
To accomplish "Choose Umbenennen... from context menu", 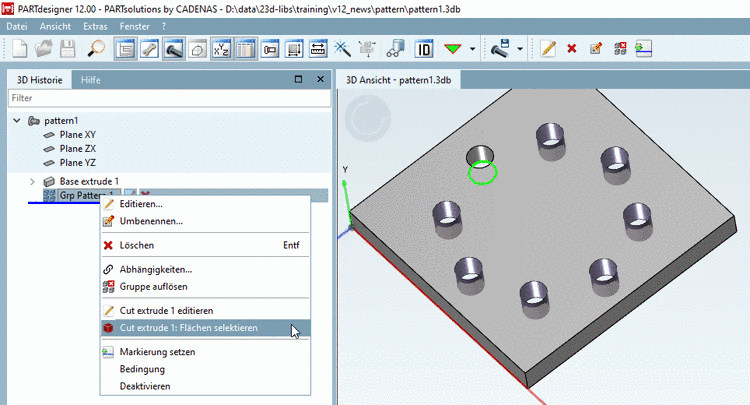I will (205, 221).
